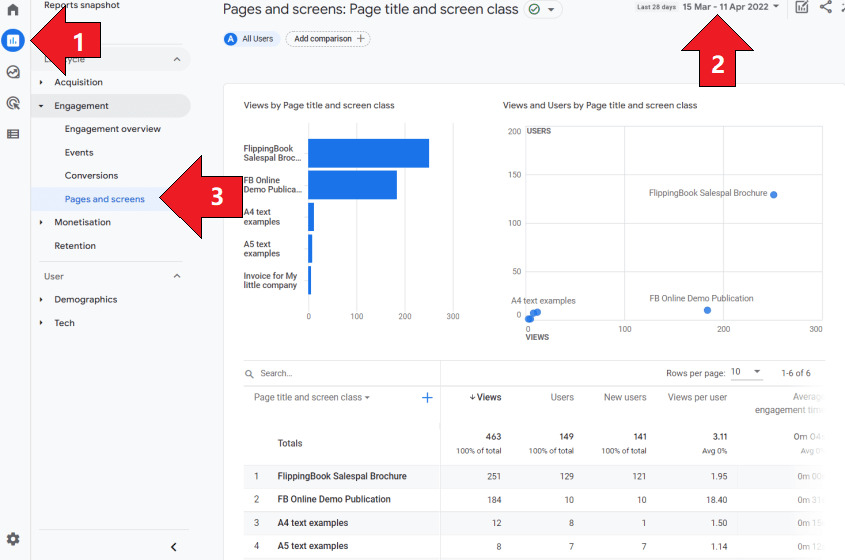
Task: Click the green check status icon beside title
Action: (x=534, y=9)
